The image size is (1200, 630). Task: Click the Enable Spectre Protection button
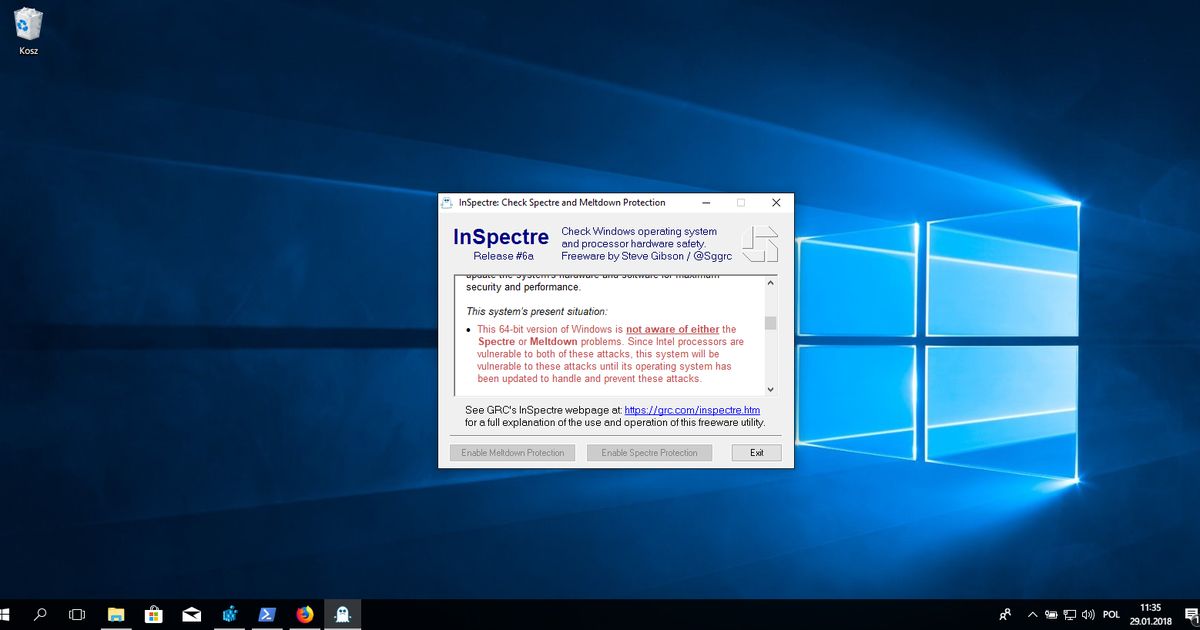click(649, 452)
